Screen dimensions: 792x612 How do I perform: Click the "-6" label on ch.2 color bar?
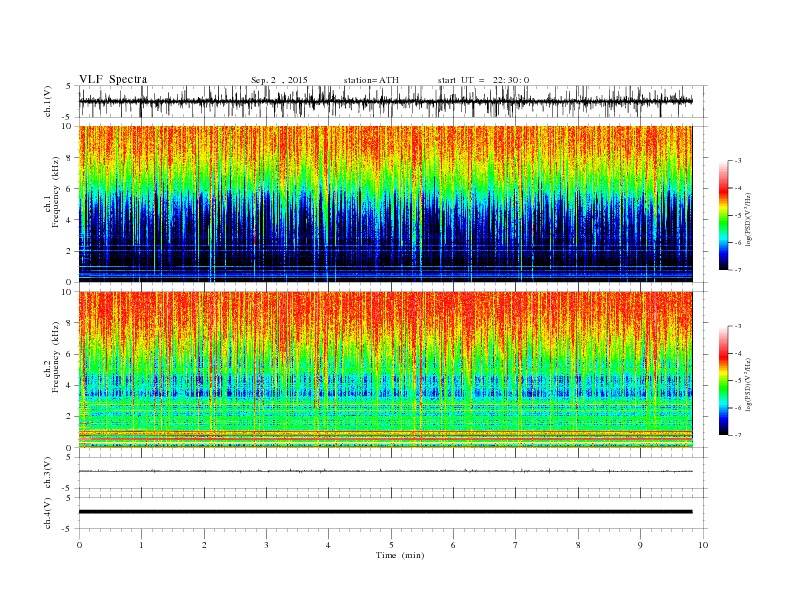[738, 408]
